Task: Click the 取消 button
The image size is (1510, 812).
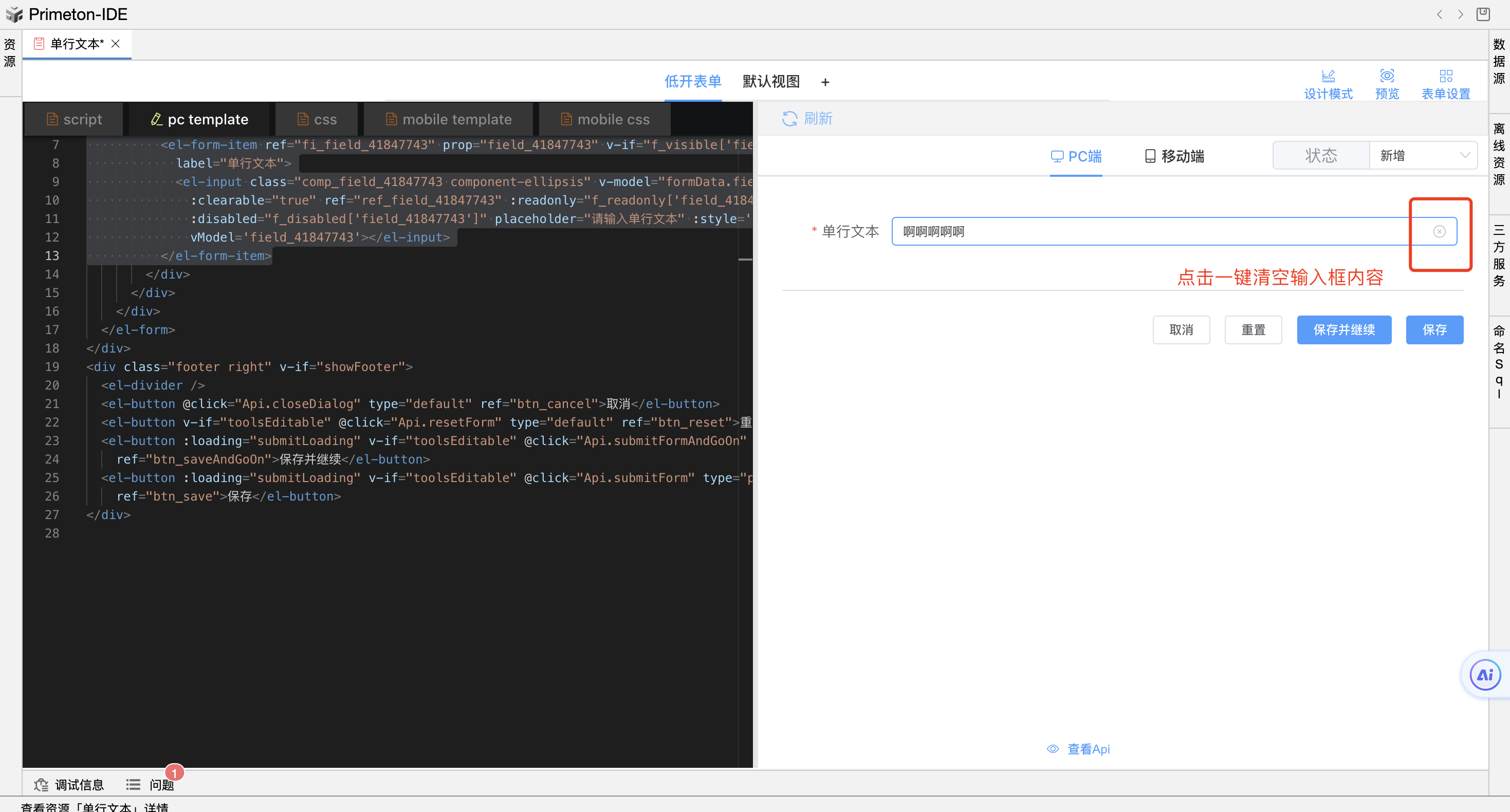Action: point(1181,330)
